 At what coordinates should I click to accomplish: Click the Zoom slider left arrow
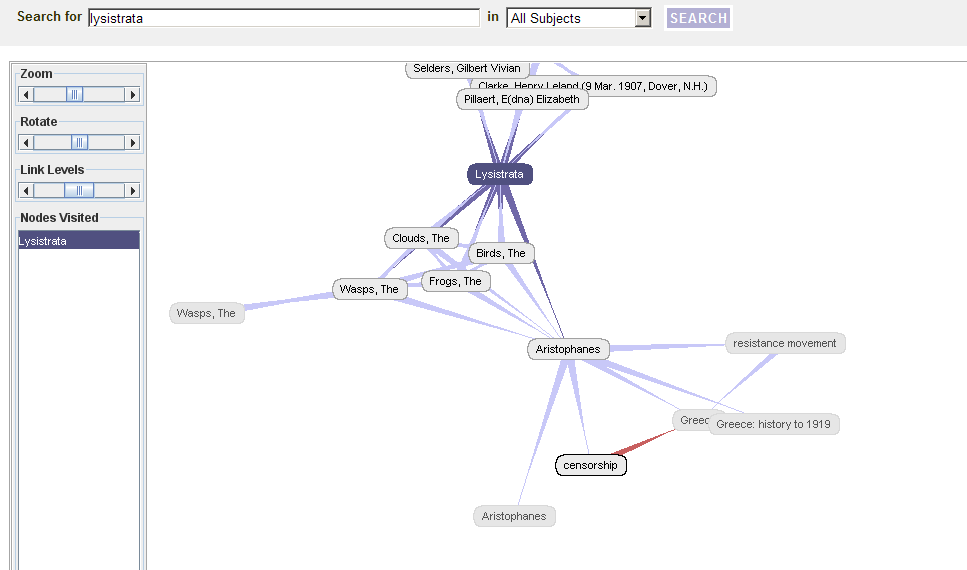click(x=26, y=94)
